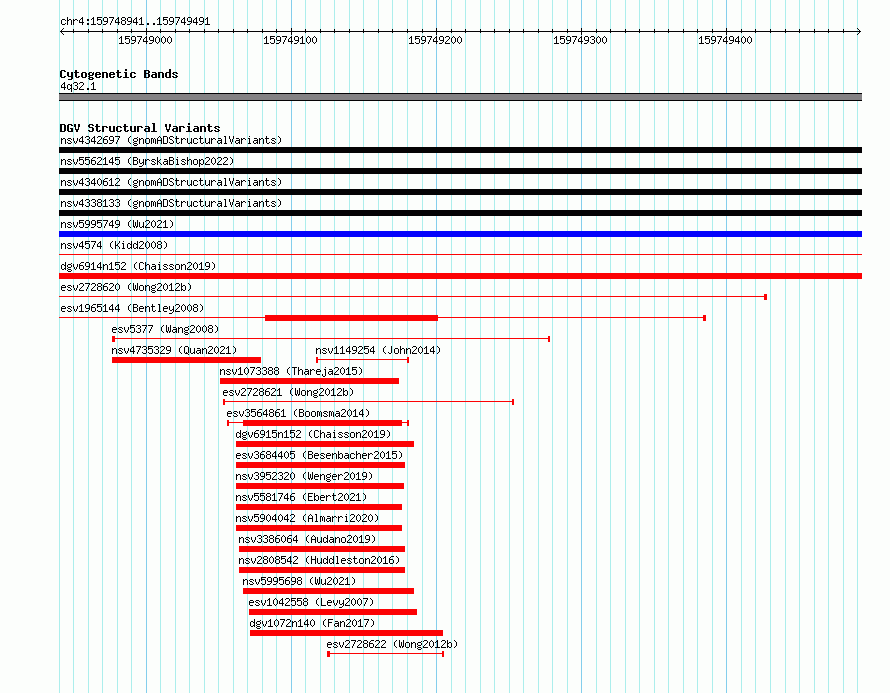Click dgv6915n152 (Chaisson2019) label
This screenshot has width=890, height=693.
click(x=313, y=434)
